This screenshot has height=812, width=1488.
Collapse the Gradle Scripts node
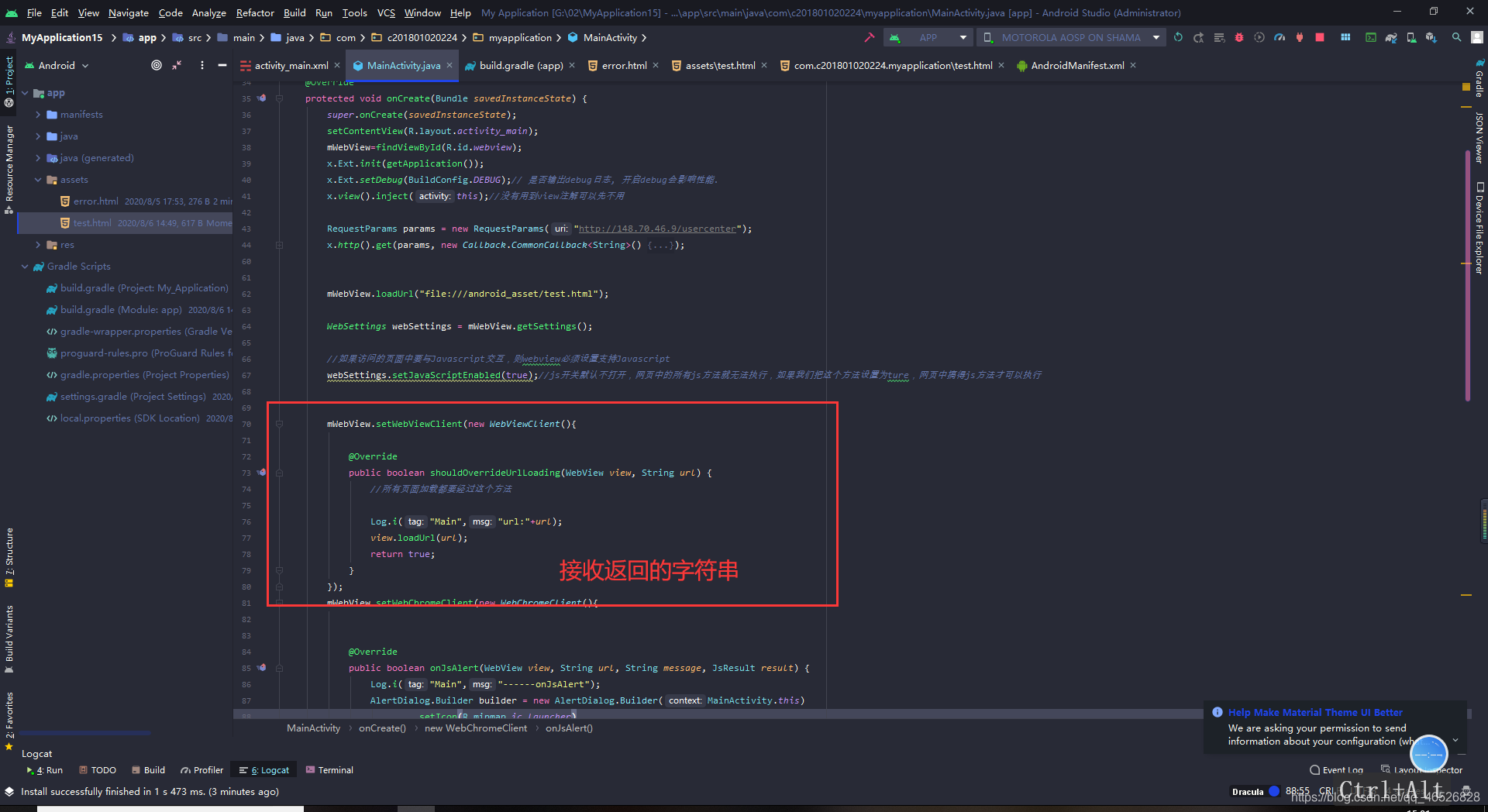coord(25,267)
